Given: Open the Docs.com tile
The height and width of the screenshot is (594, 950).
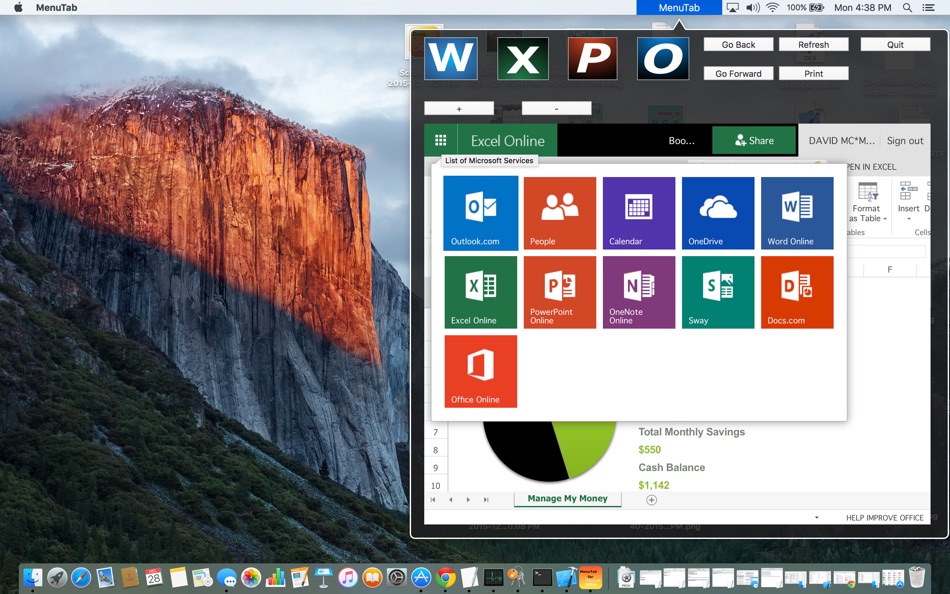Looking at the screenshot, I should pyautogui.click(x=797, y=292).
